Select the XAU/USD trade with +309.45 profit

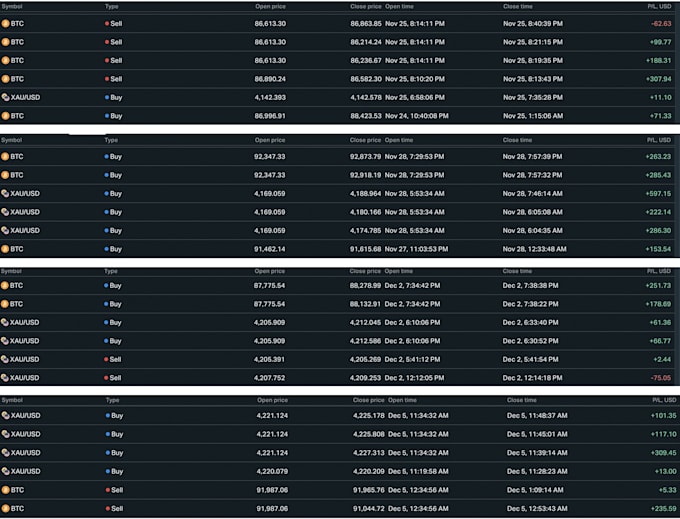click(339, 453)
